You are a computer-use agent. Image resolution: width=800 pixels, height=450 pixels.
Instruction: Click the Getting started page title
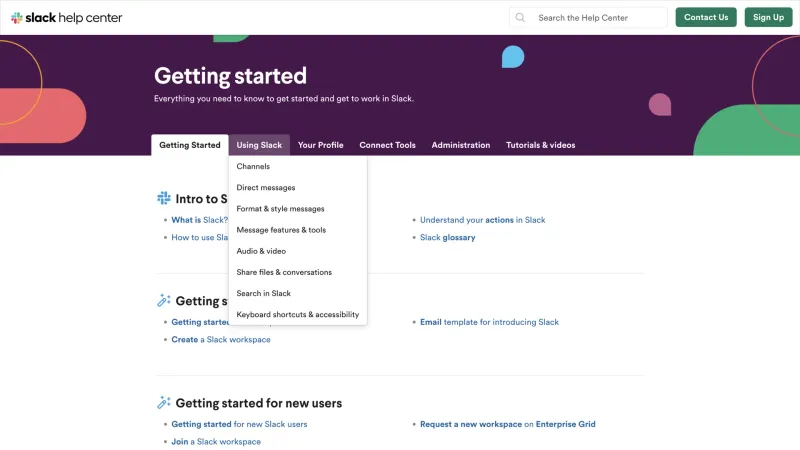point(230,76)
